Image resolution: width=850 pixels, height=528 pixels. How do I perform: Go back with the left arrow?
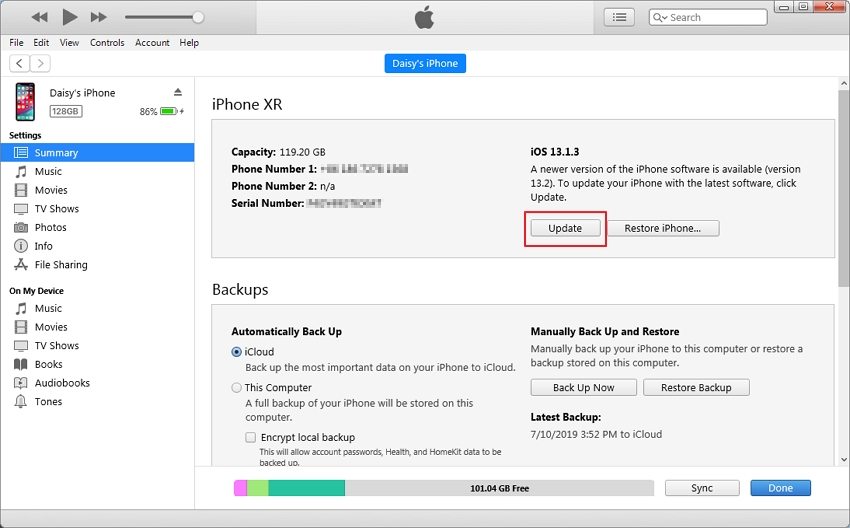(x=20, y=63)
